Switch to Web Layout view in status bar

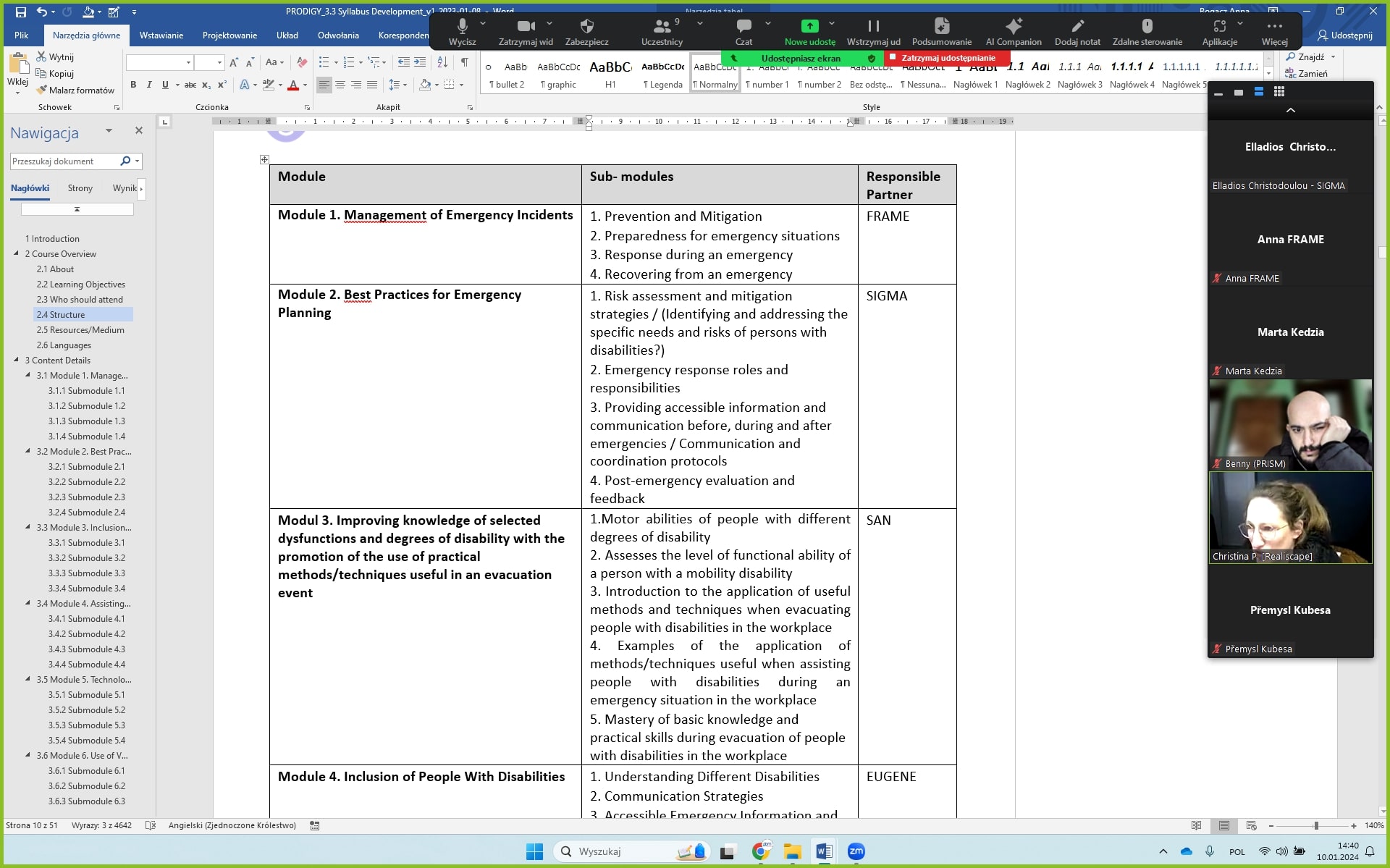pyautogui.click(x=1252, y=825)
